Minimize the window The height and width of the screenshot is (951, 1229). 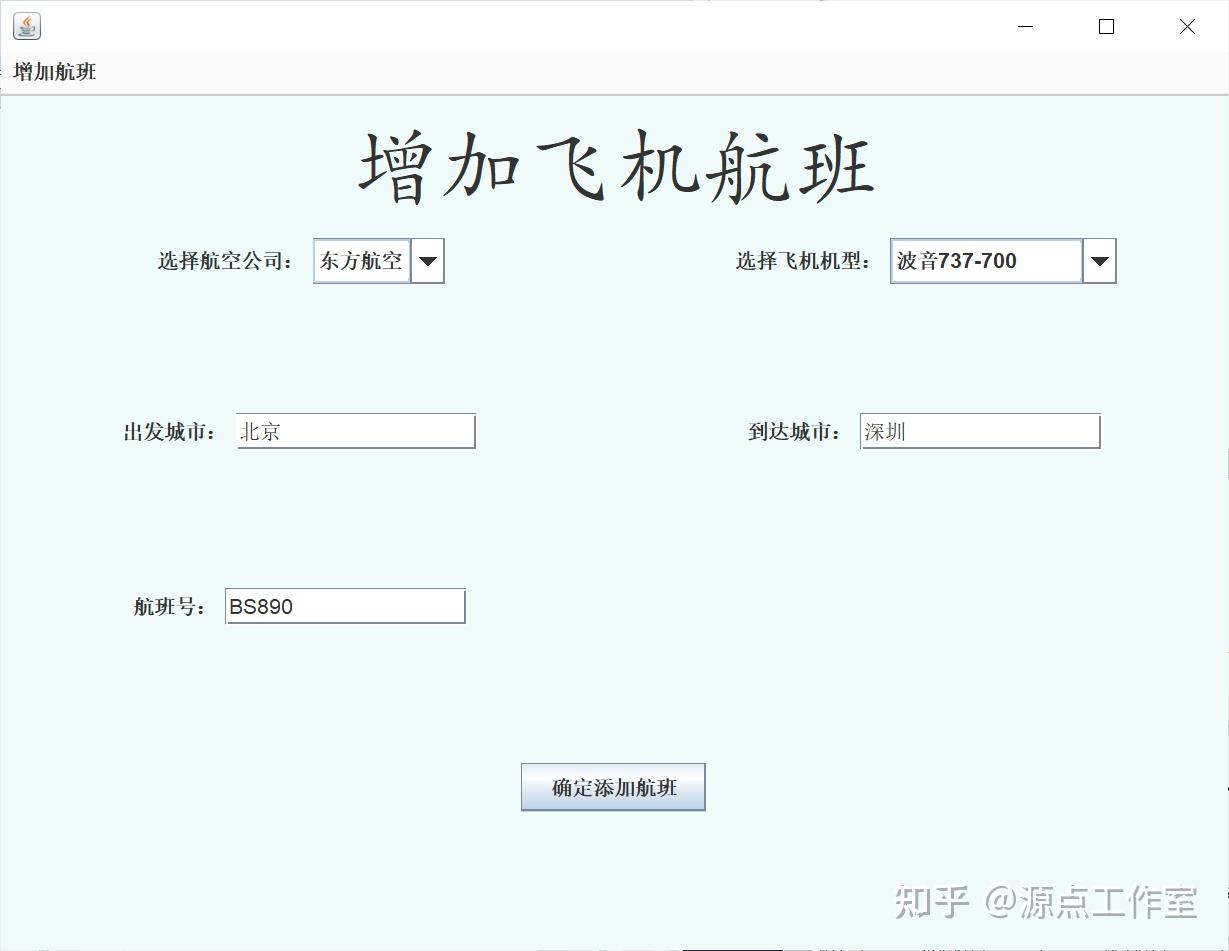[1025, 27]
